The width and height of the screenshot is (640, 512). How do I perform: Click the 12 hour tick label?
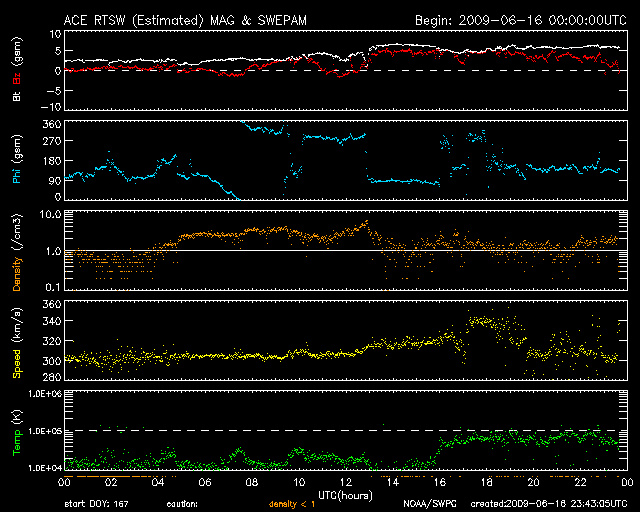[343, 482]
